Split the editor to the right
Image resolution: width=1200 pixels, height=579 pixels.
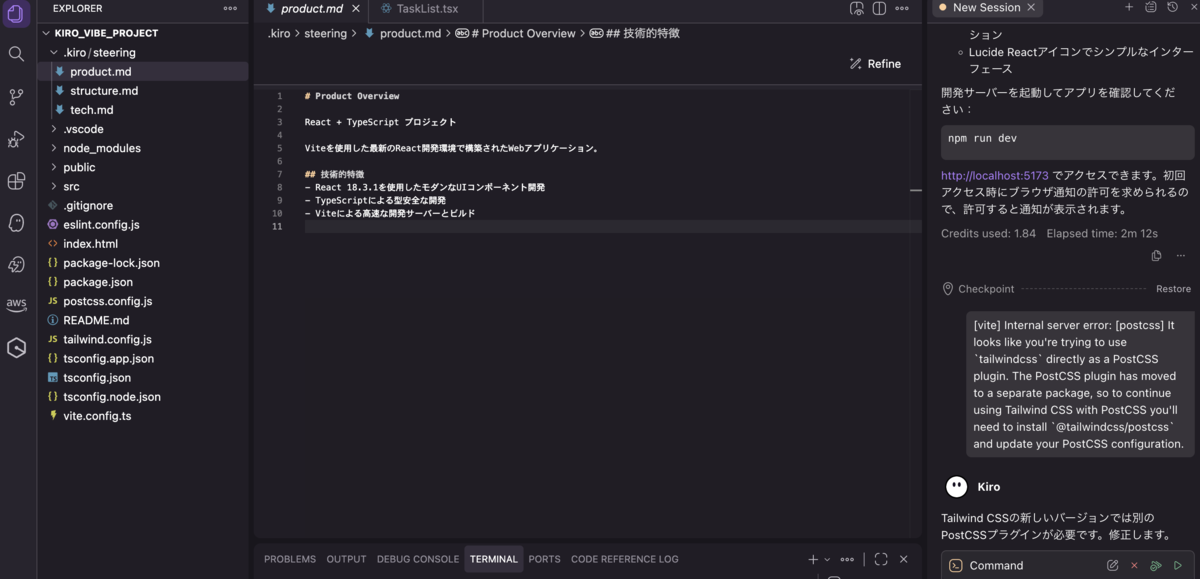coord(879,8)
